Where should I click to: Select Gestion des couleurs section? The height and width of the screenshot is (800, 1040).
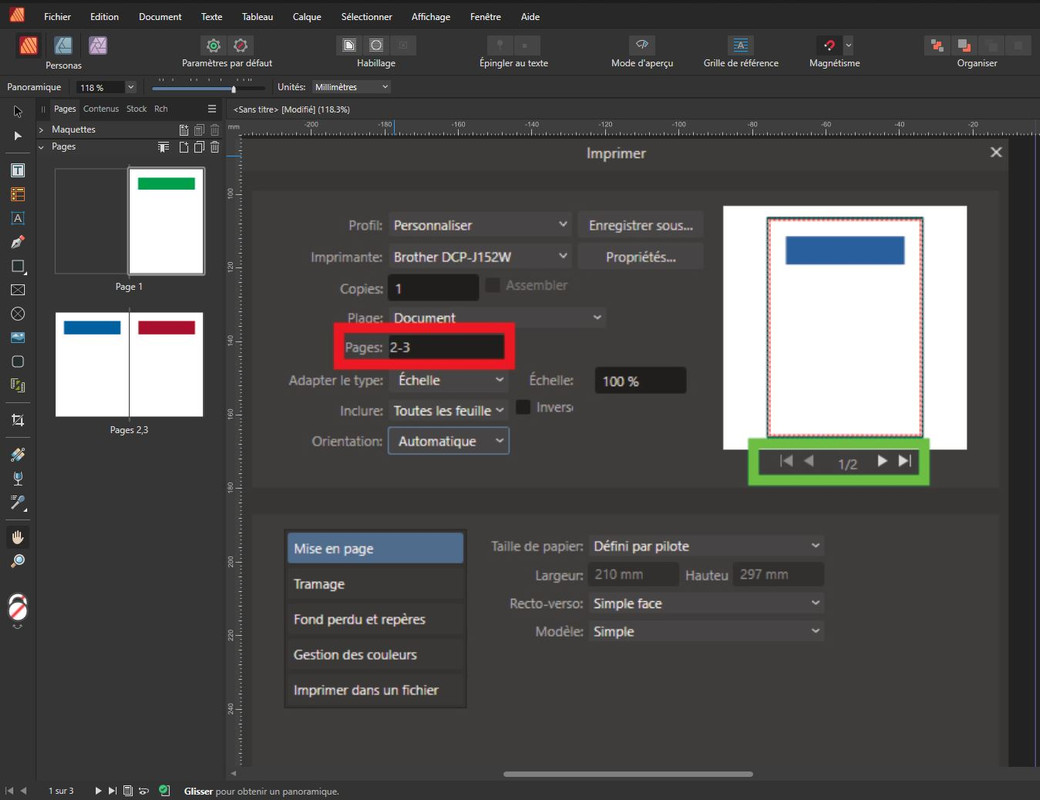click(x=375, y=655)
